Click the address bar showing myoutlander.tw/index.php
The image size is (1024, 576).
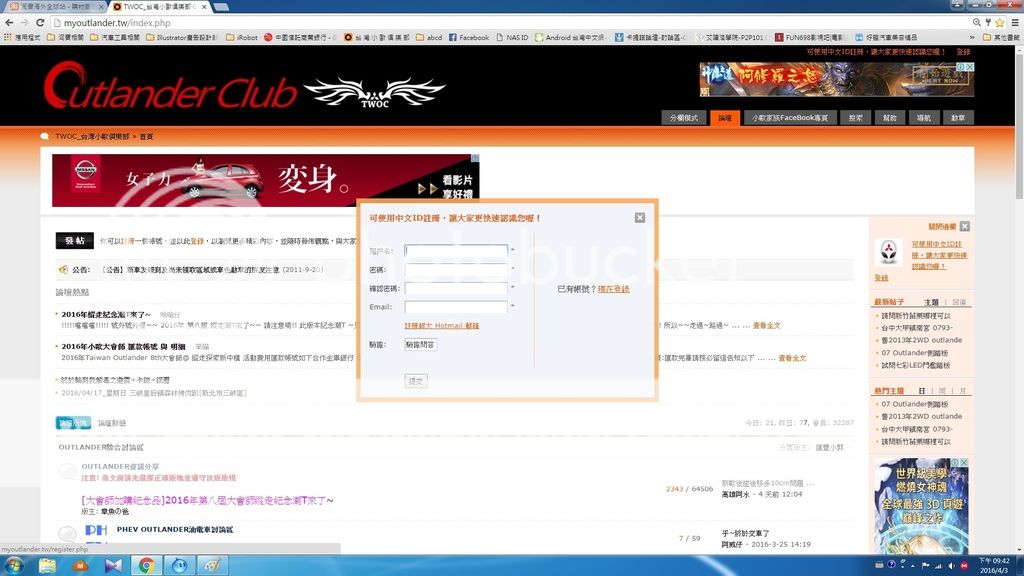click(x=509, y=22)
